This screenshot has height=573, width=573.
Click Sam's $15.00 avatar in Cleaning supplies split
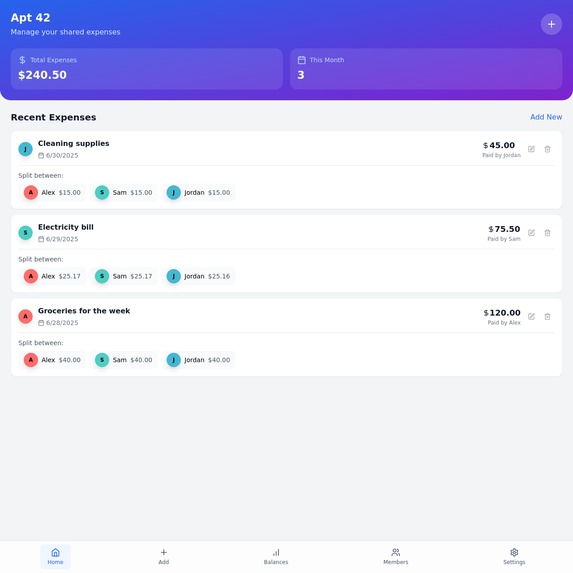(102, 193)
